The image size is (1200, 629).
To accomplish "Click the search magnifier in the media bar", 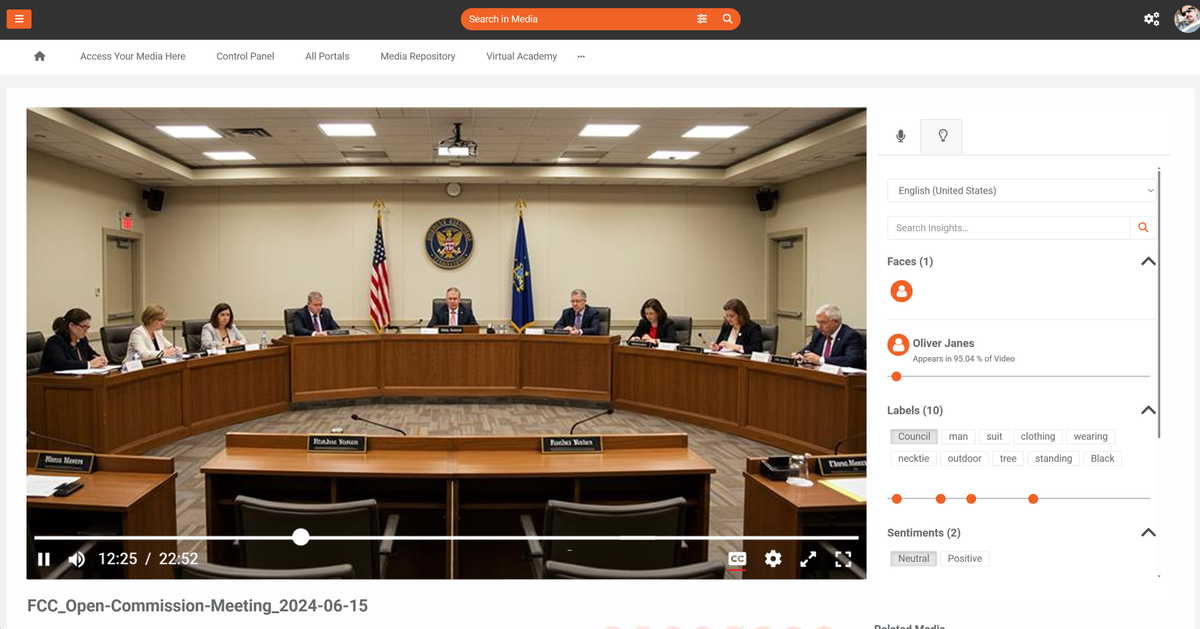I will (727, 19).
